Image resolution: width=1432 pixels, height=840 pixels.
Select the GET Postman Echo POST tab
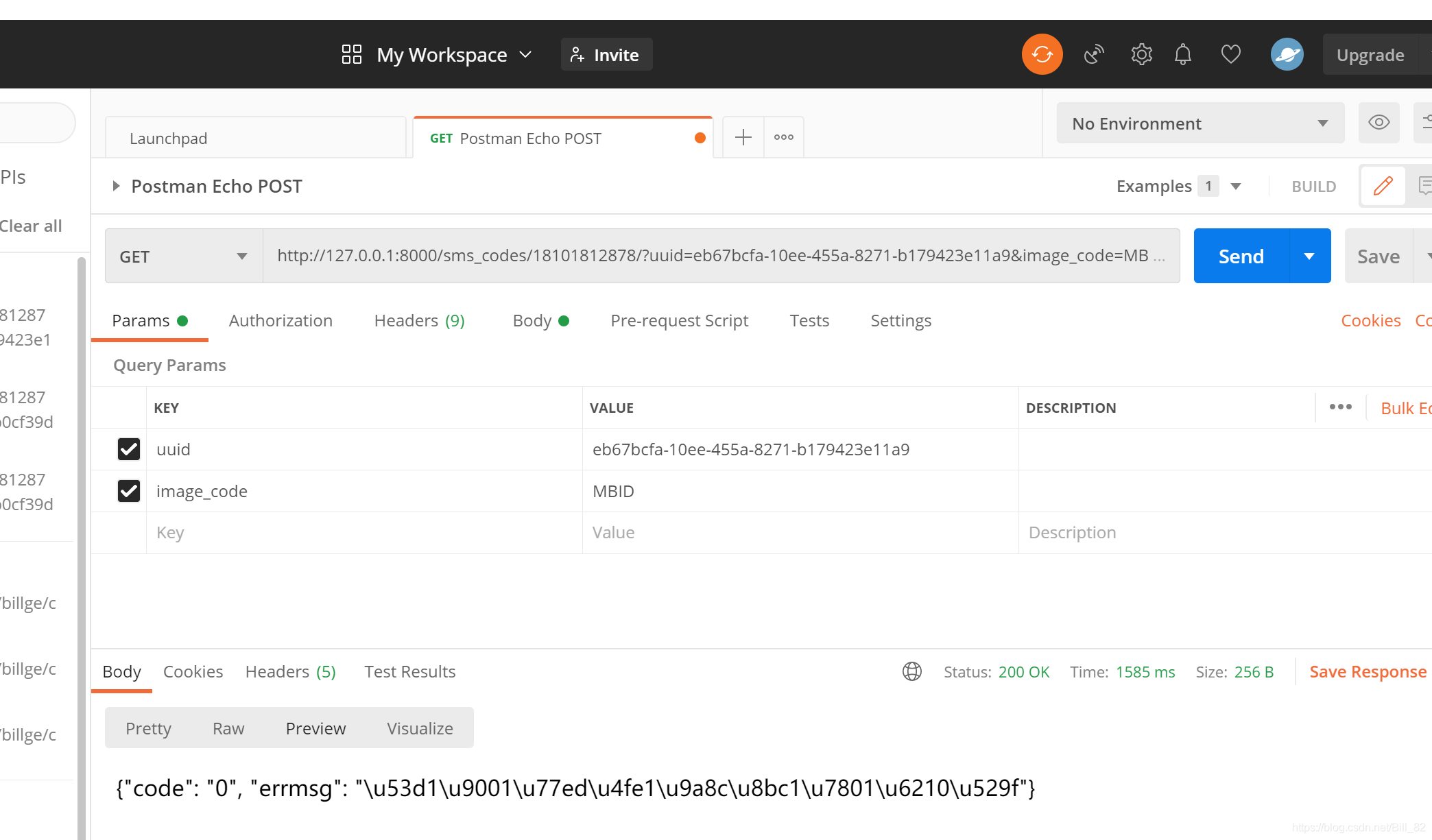point(562,138)
